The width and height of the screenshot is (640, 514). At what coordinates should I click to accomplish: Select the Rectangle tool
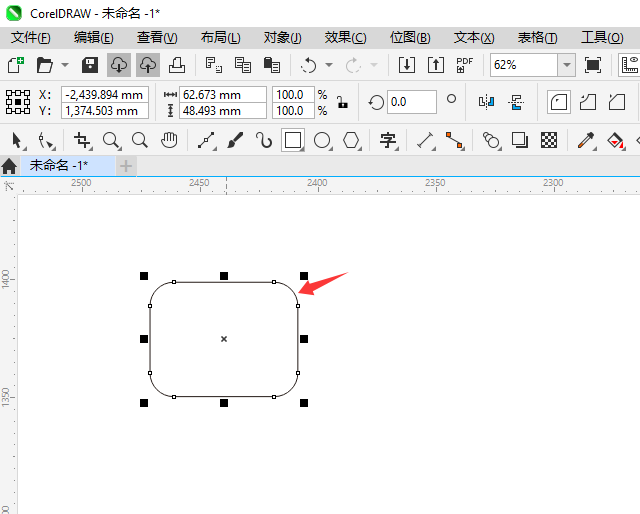[x=293, y=140]
